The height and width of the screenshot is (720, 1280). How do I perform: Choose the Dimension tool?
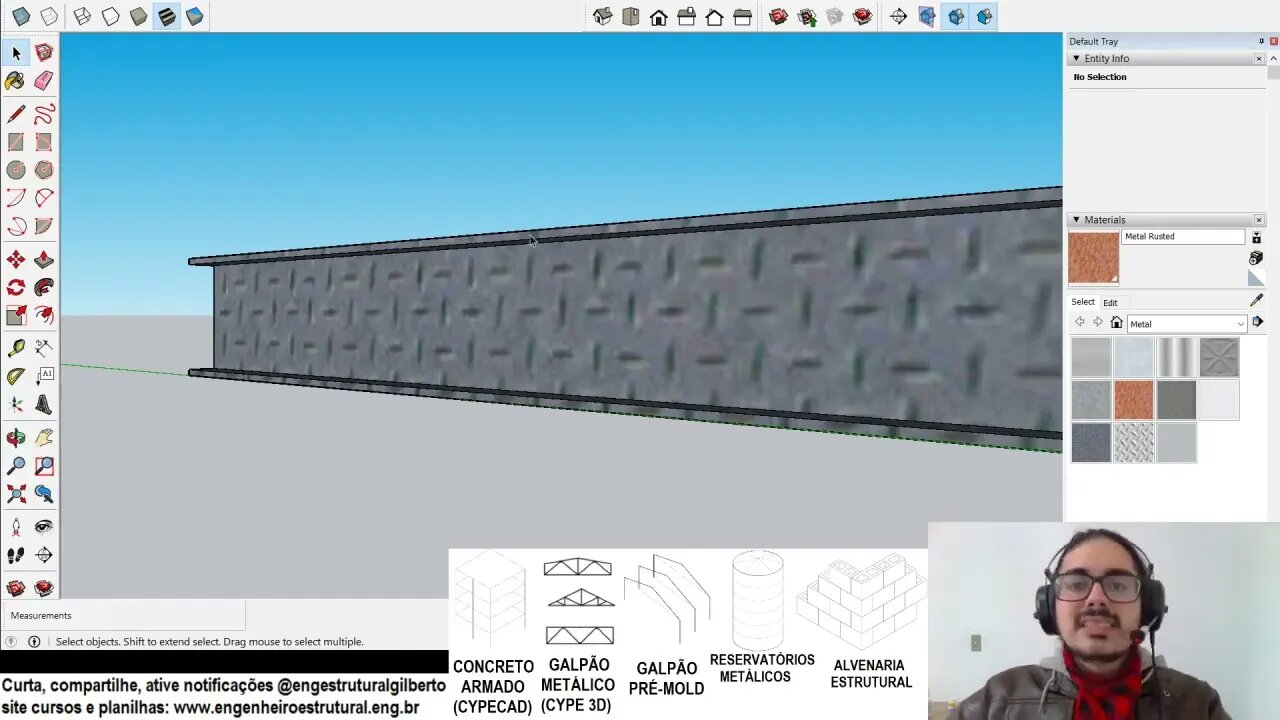click(44, 349)
